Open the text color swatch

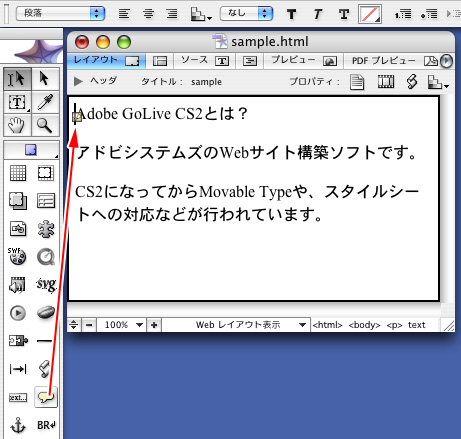point(370,14)
